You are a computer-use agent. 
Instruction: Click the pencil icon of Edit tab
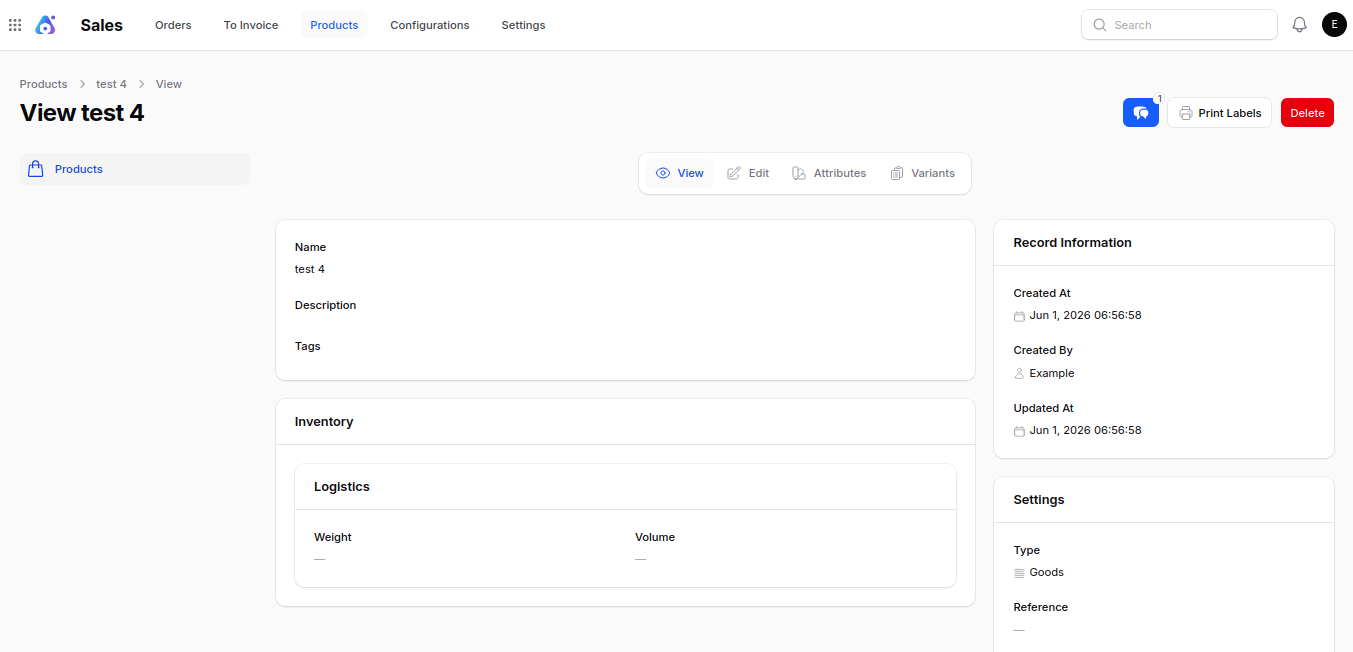734,173
